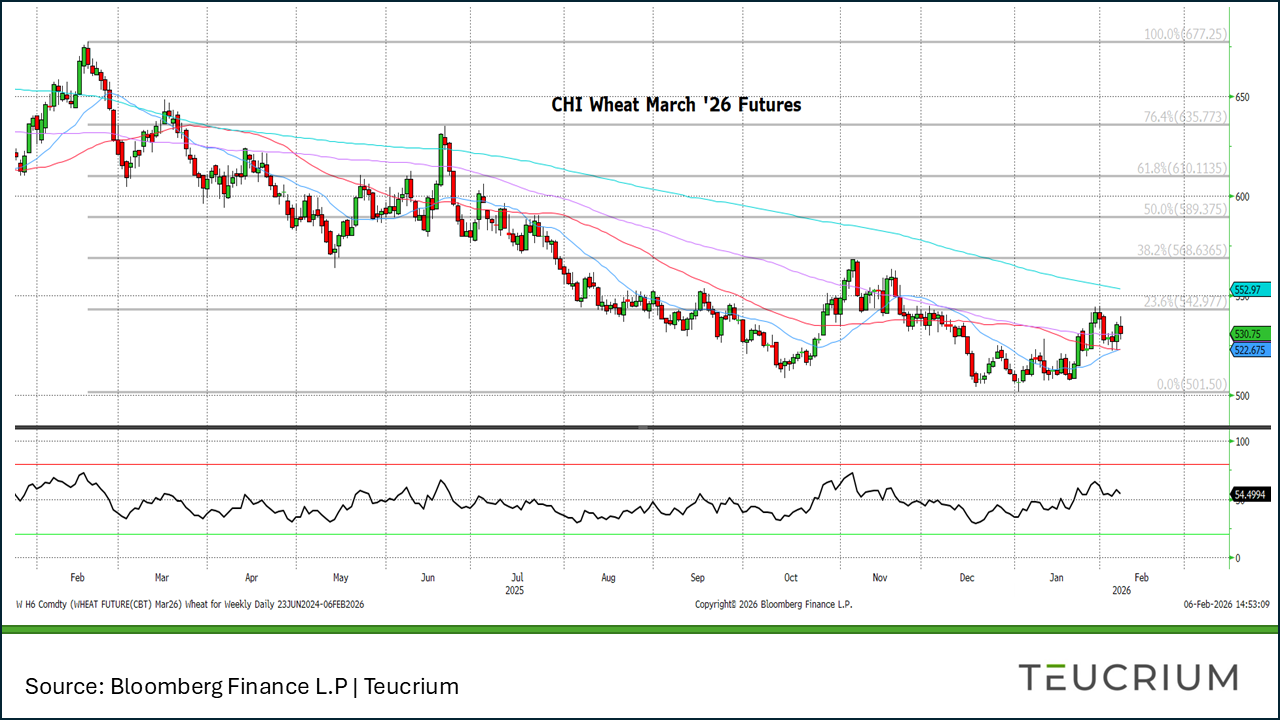Viewport: 1280px width, 720px height.
Task: Click the red overbought line in RSI panel
Action: [x=500, y=464]
